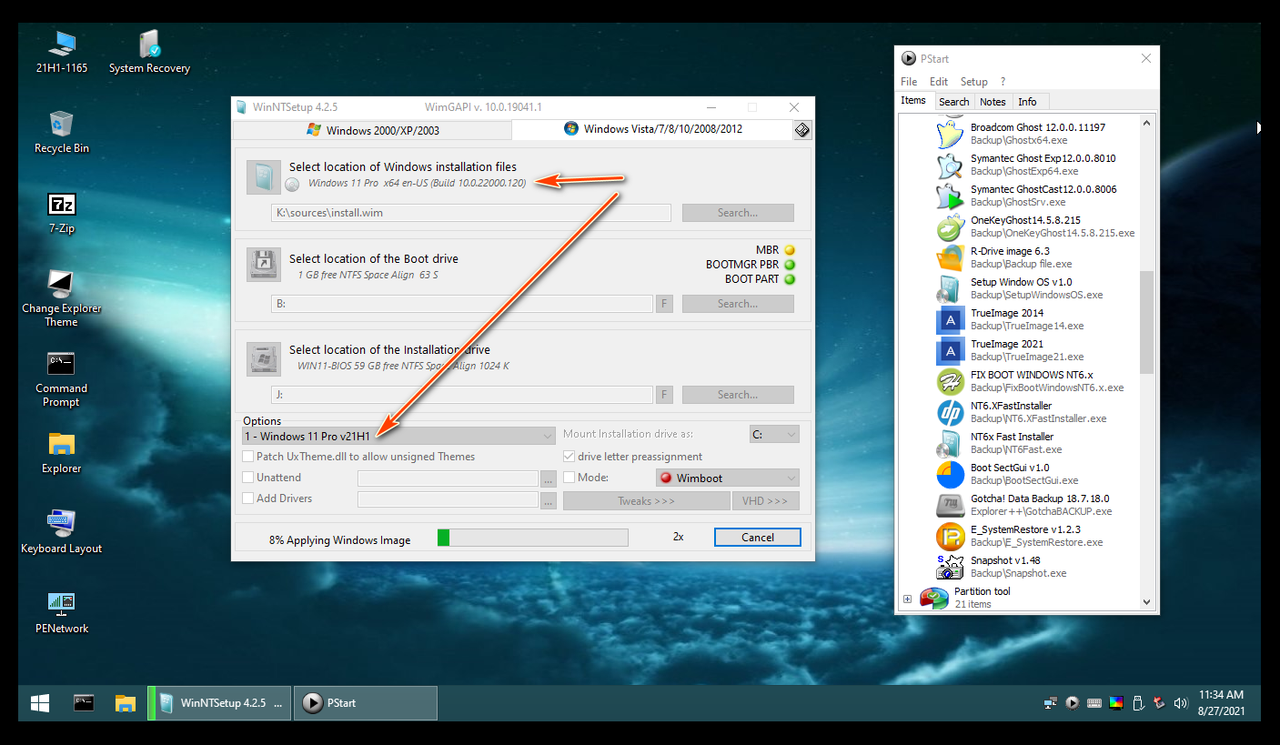Switch to WinNTSetup 4.2.5 taskbar button
The height and width of the screenshot is (745, 1280).
220,703
